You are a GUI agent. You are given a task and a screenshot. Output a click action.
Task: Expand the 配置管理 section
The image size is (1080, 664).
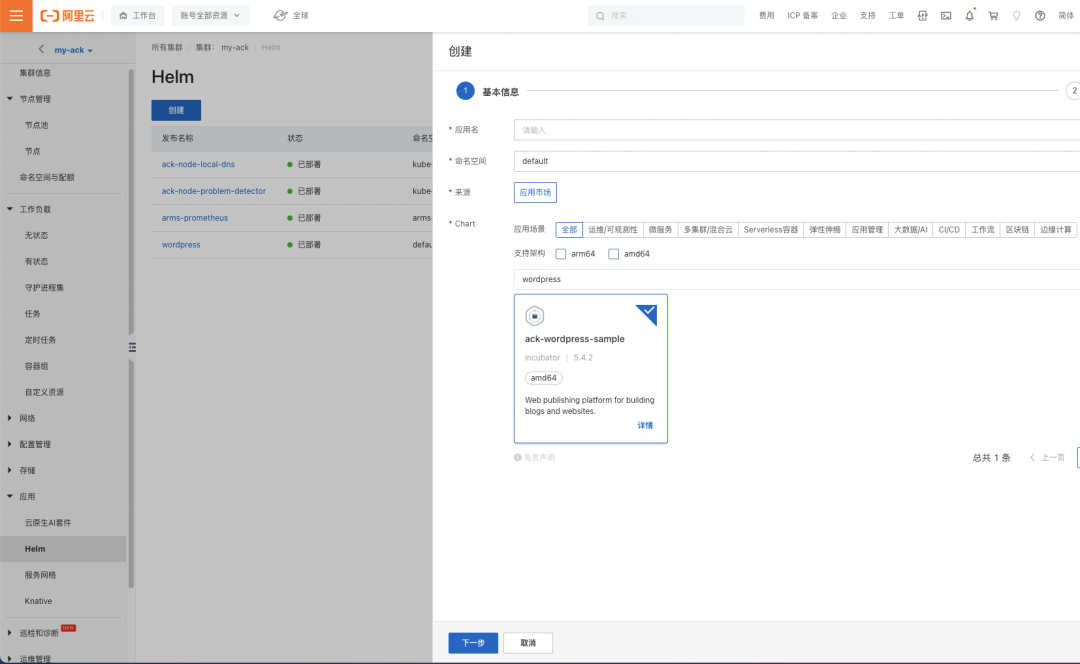click(10, 444)
